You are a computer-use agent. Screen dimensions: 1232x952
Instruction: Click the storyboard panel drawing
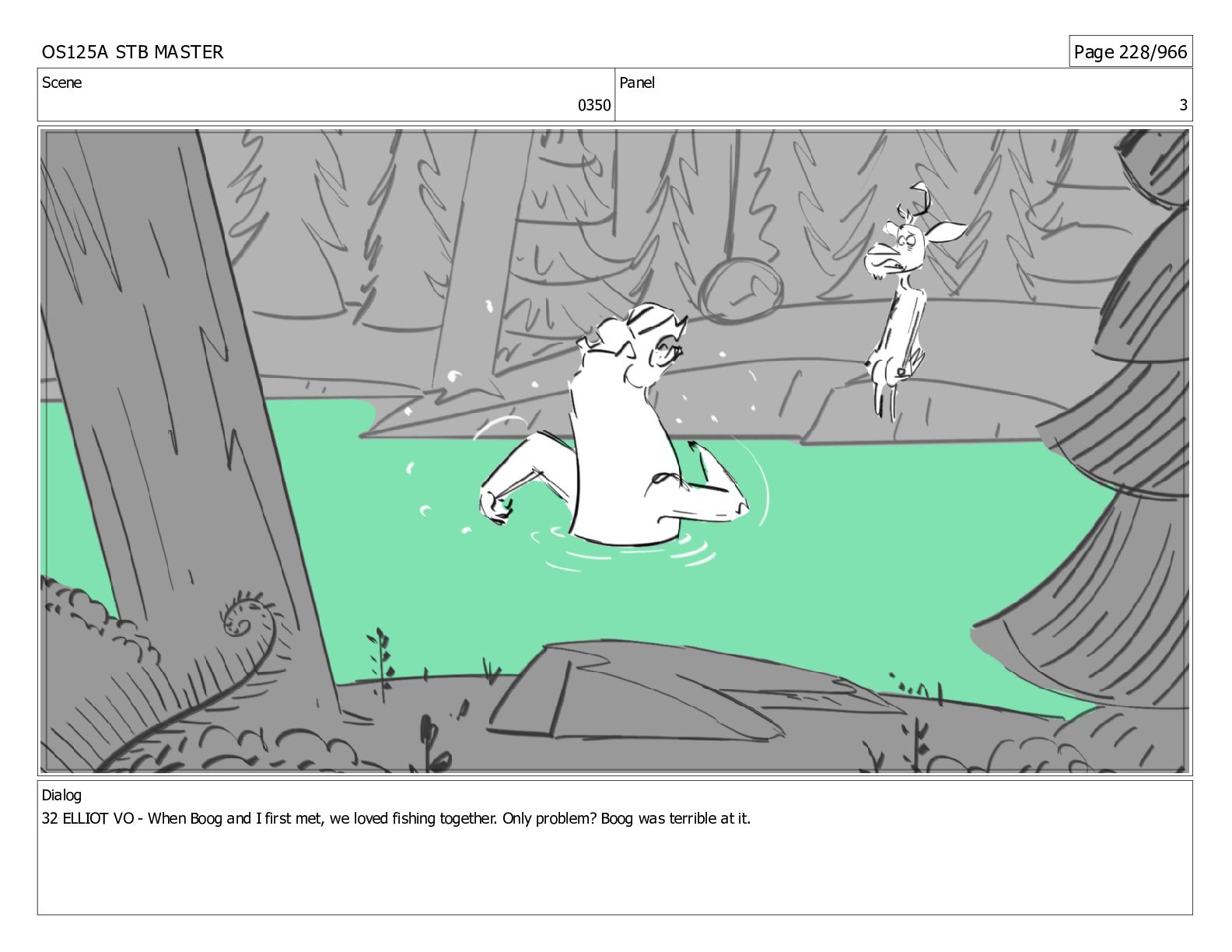(614, 451)
